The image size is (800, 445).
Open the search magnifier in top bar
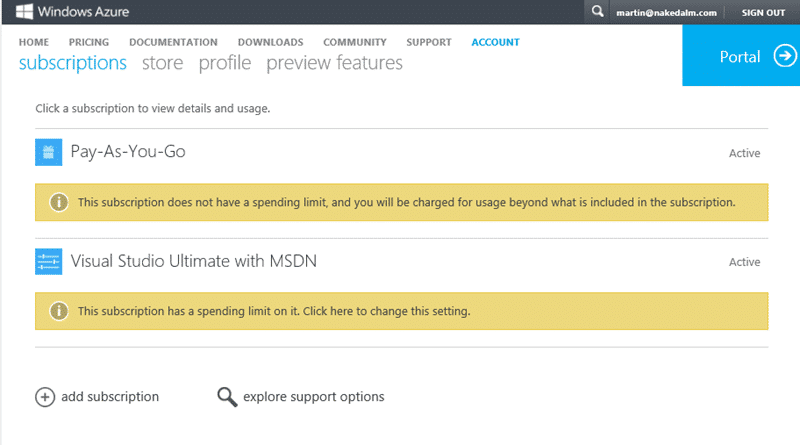[x=597, y=11]
